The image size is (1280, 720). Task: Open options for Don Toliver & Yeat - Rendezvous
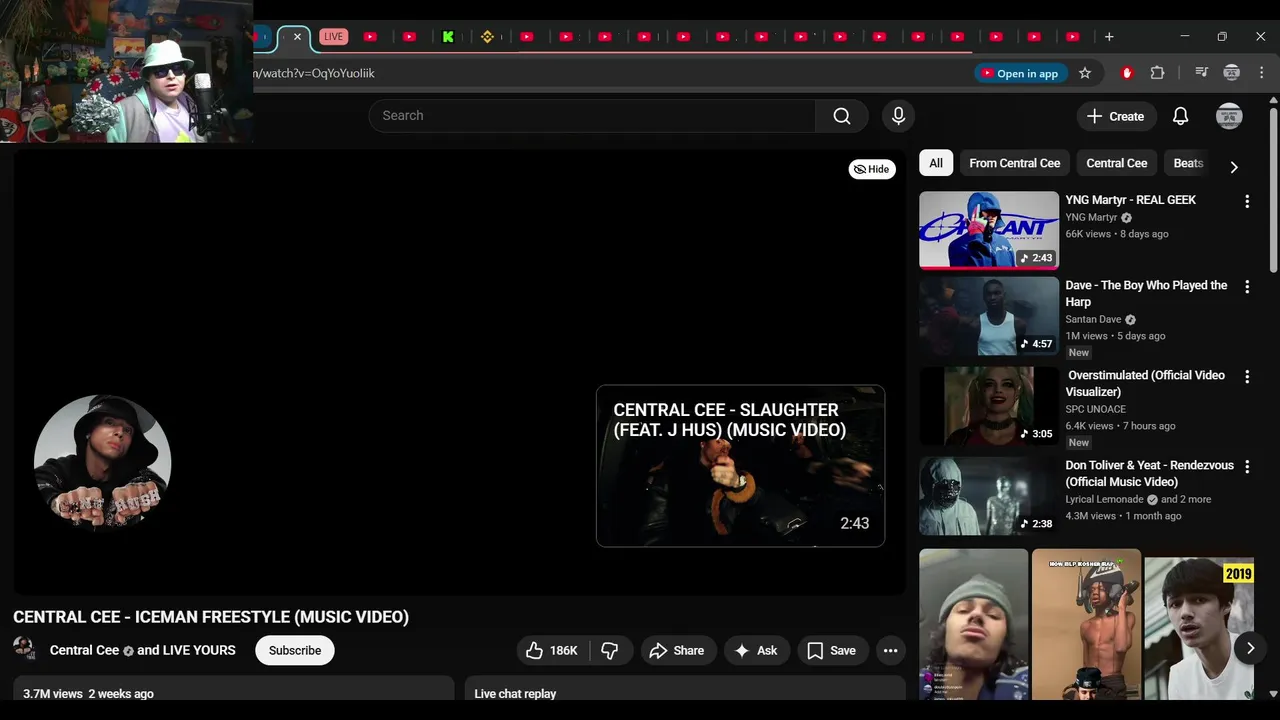click(1247, 467)
